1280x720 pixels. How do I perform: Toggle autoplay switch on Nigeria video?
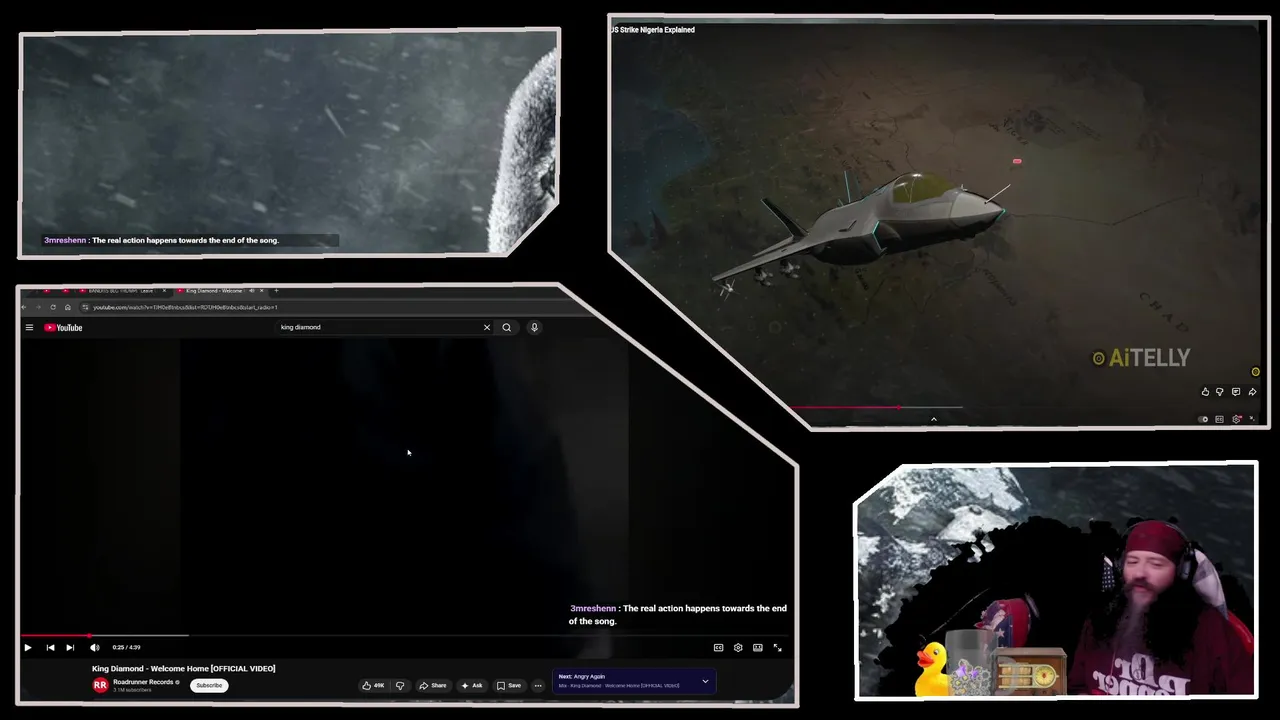tap(1204, 419)
